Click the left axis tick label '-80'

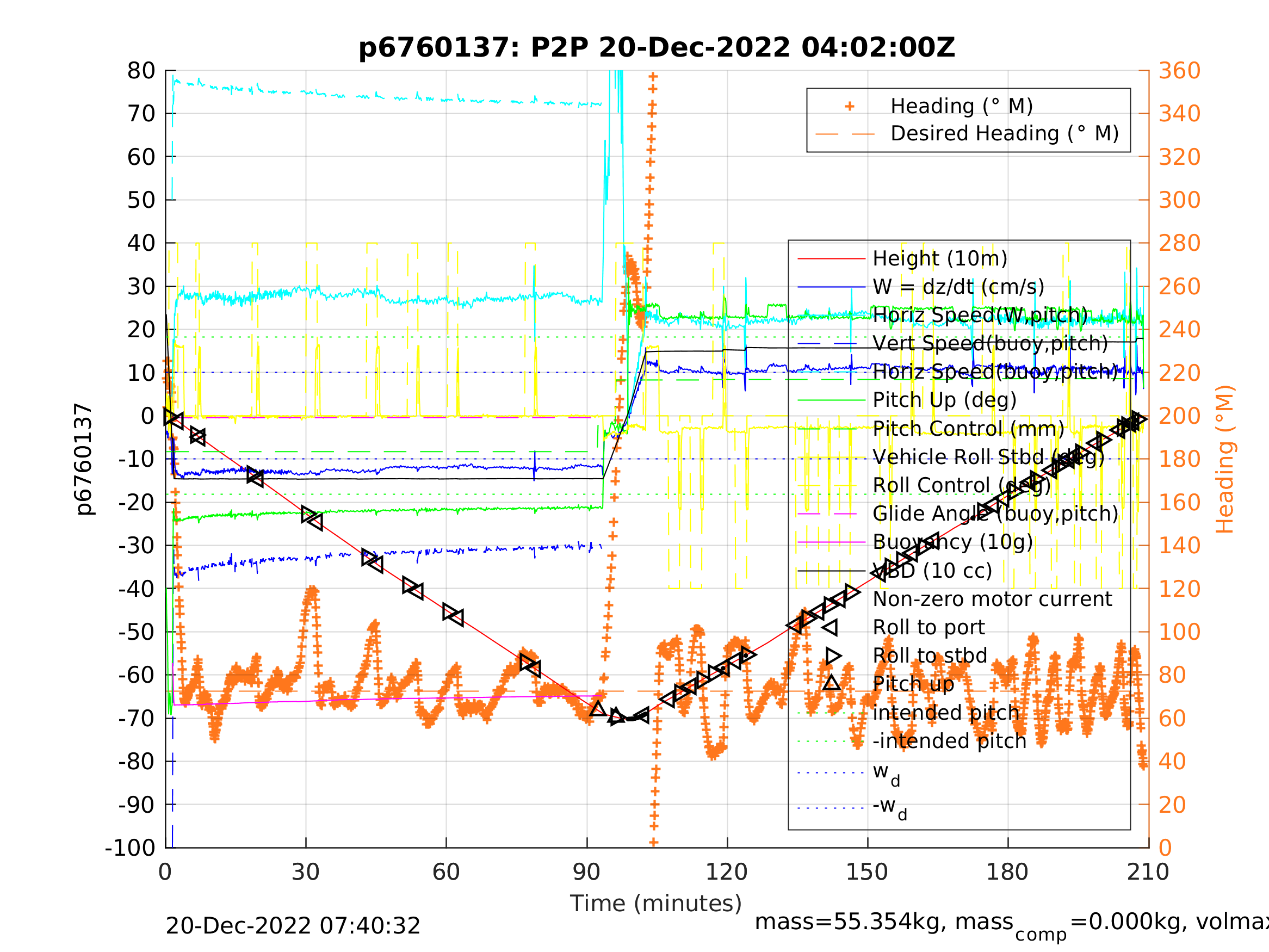137,762
